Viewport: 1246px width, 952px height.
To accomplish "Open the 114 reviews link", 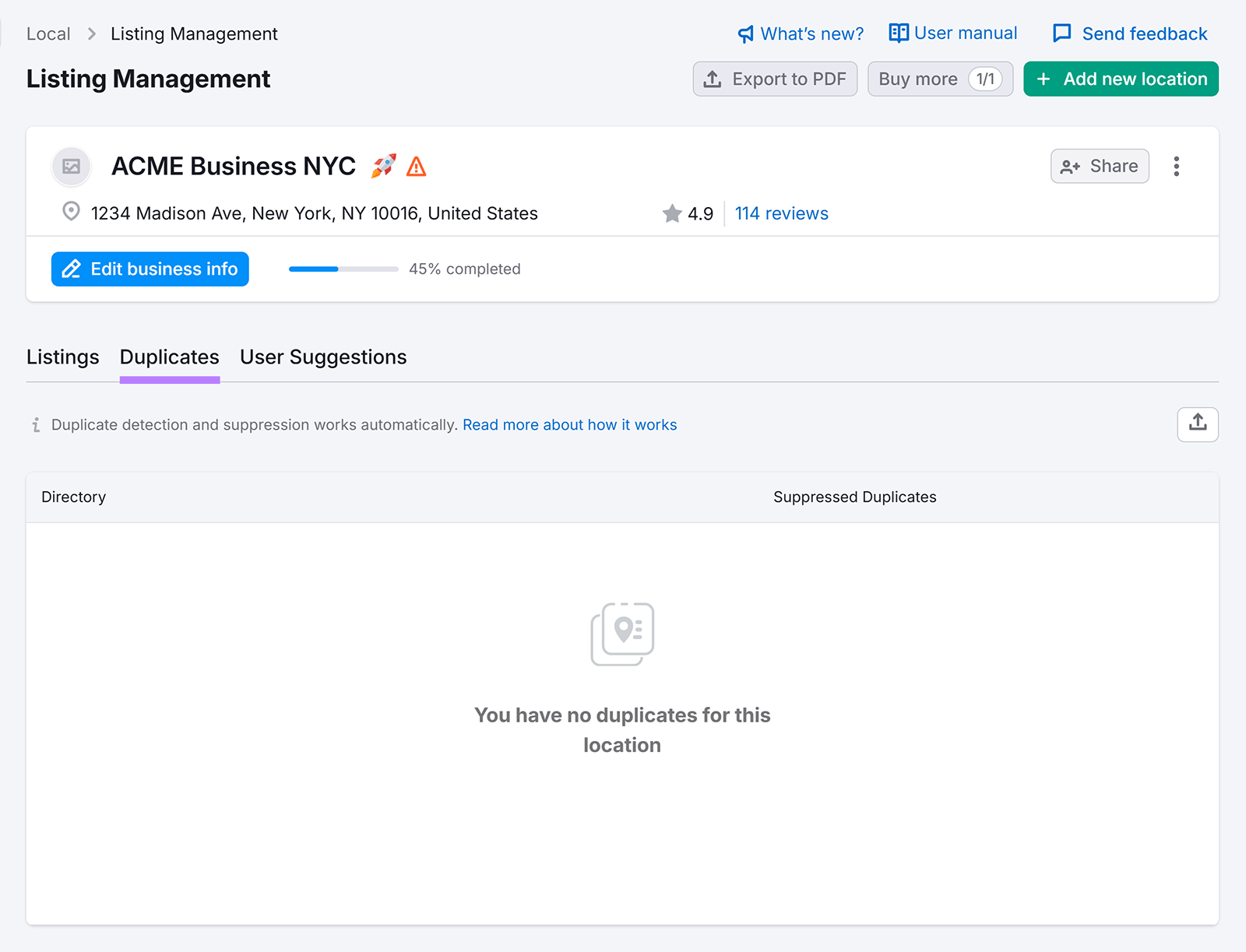I will (781, 213).
